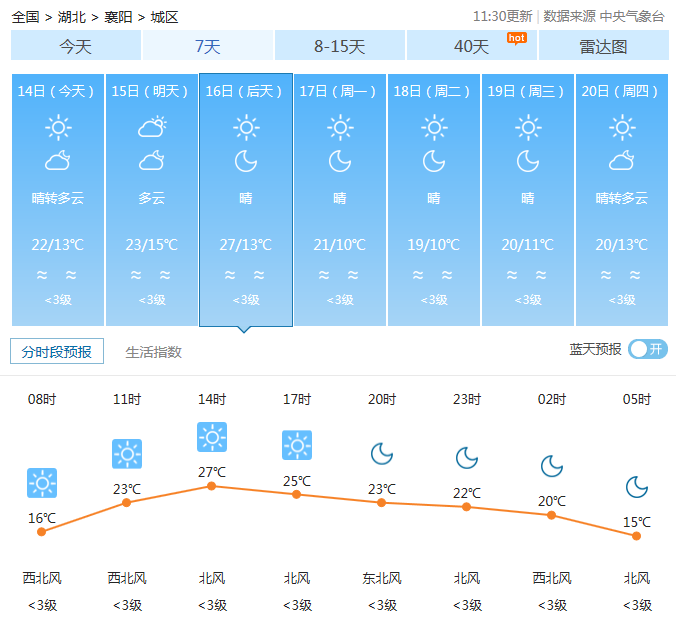The image size is (676, 639).
Task: Open the 40天 forecast tab
Action: point(472,46)
